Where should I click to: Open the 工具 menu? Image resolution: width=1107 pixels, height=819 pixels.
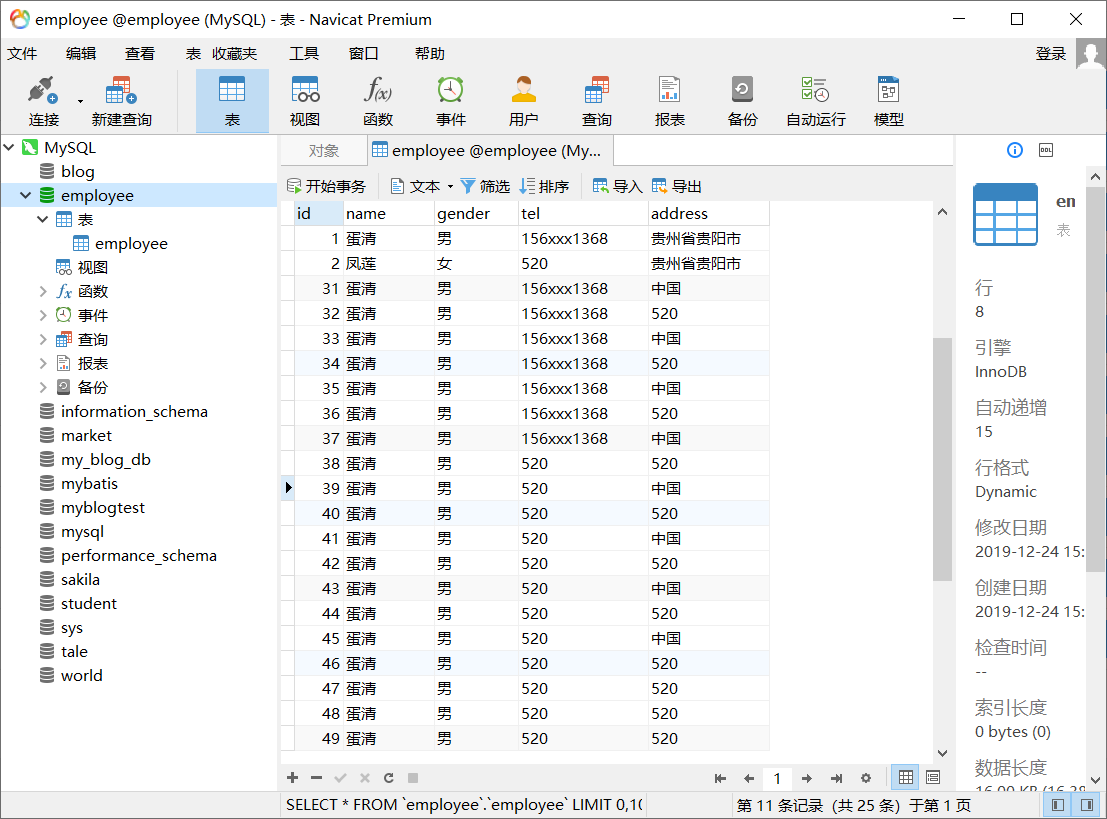coord(304,54)
